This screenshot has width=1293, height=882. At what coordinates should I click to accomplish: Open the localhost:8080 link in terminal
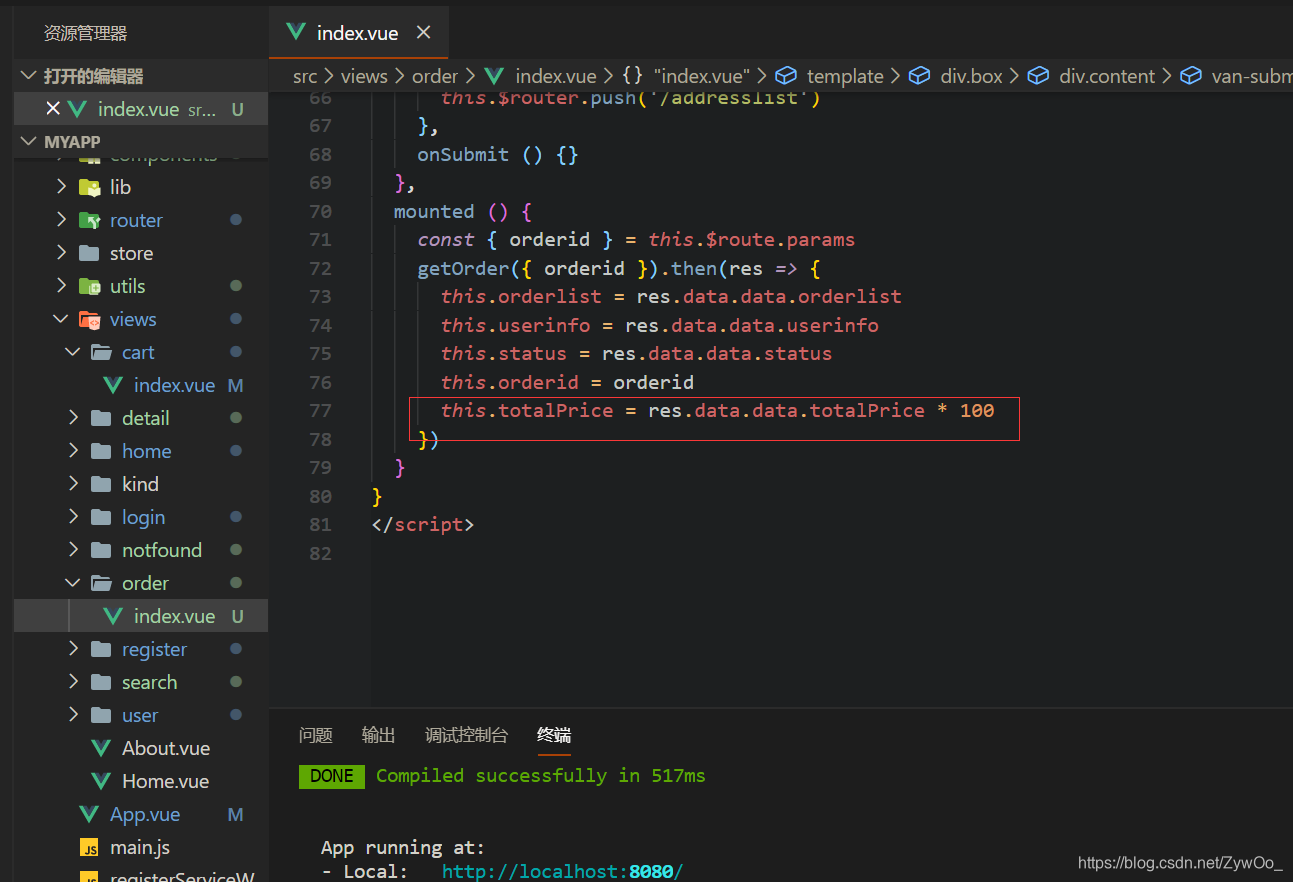(562, 872)
